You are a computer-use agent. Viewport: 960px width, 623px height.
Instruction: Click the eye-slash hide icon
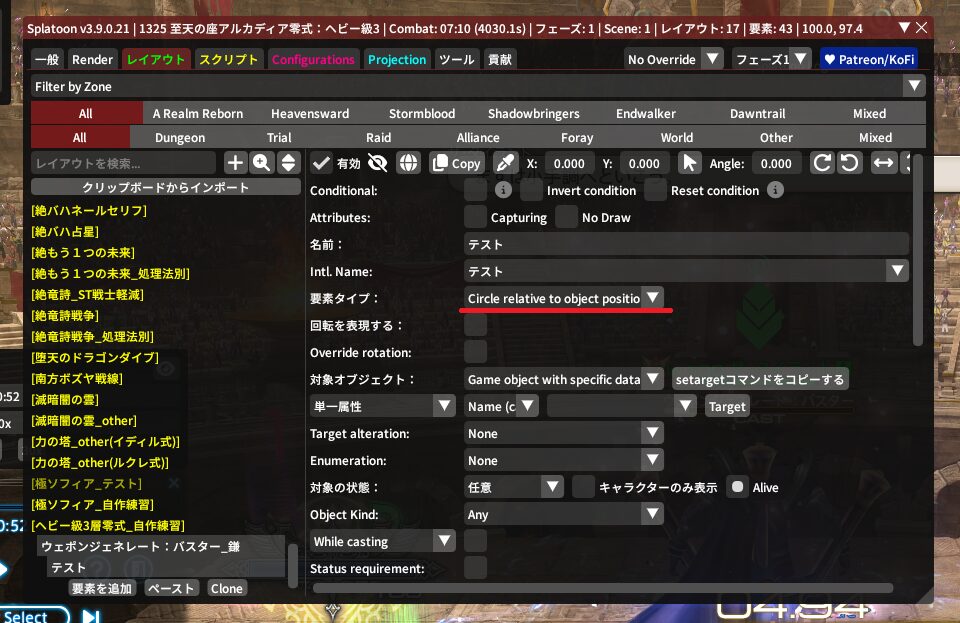point(377,163)
